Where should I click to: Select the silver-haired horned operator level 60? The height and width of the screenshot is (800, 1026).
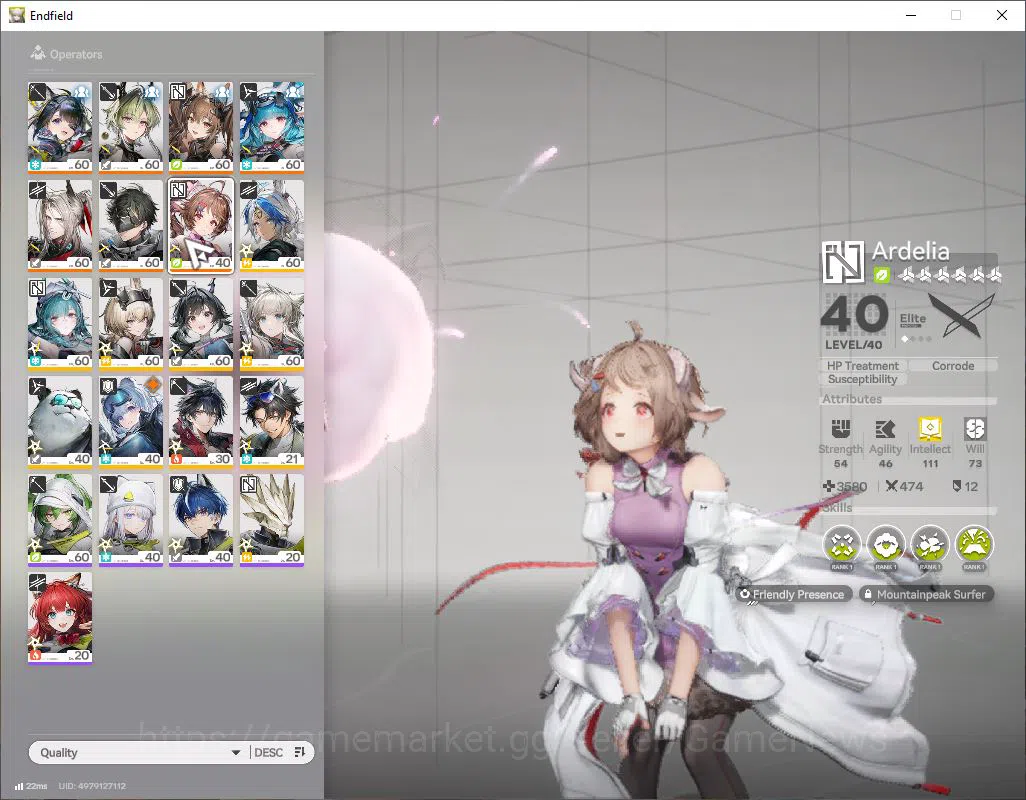[60, 226]
